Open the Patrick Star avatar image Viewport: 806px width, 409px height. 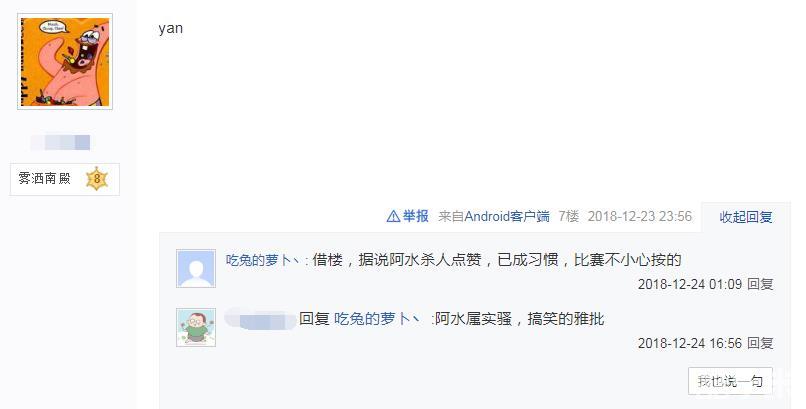point(65,62)
